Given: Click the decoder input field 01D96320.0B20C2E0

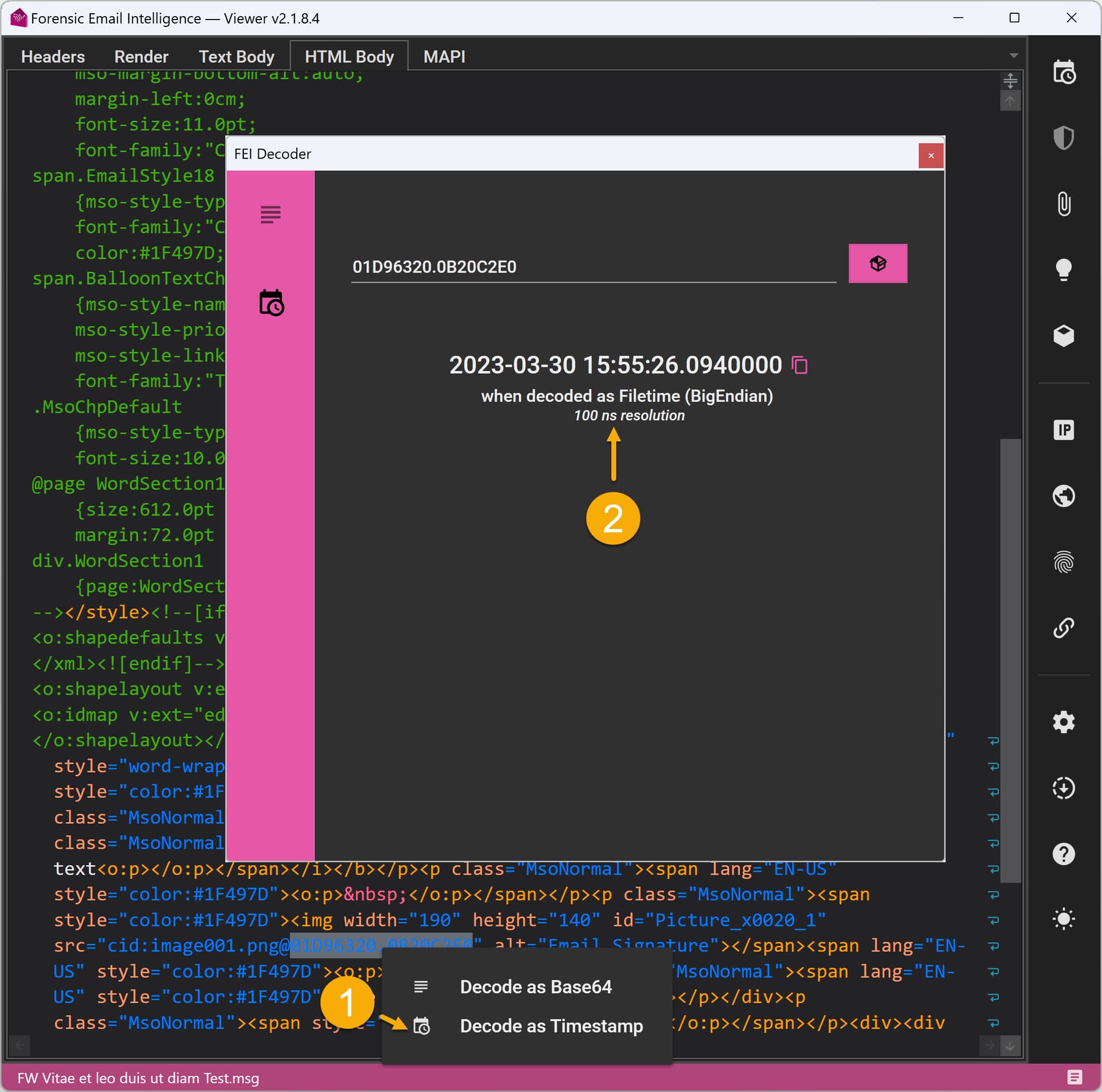Looking at the screenshot, I should (x=593, y=267).
